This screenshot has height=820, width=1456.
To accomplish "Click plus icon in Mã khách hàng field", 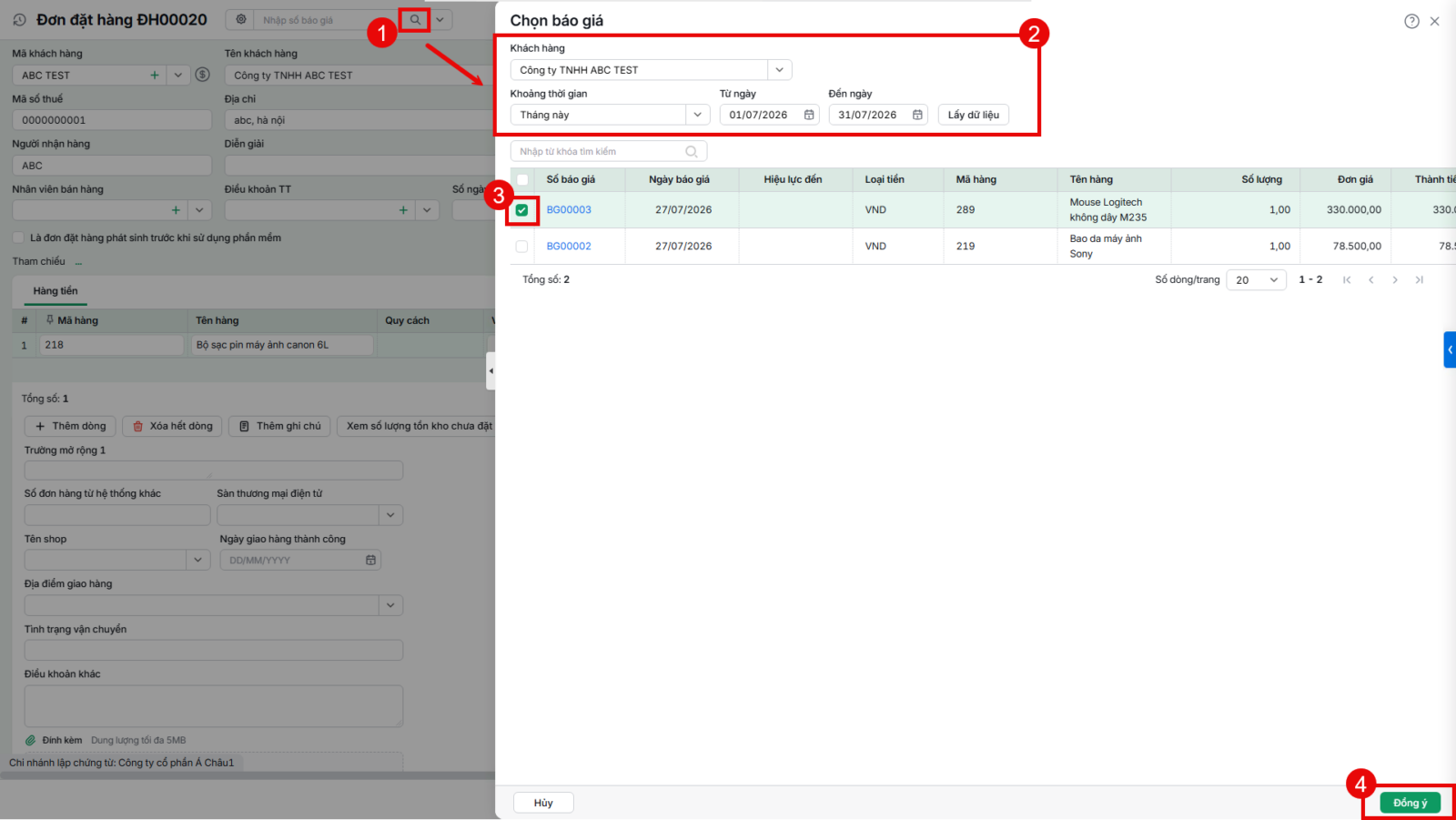I will point(155,76).
